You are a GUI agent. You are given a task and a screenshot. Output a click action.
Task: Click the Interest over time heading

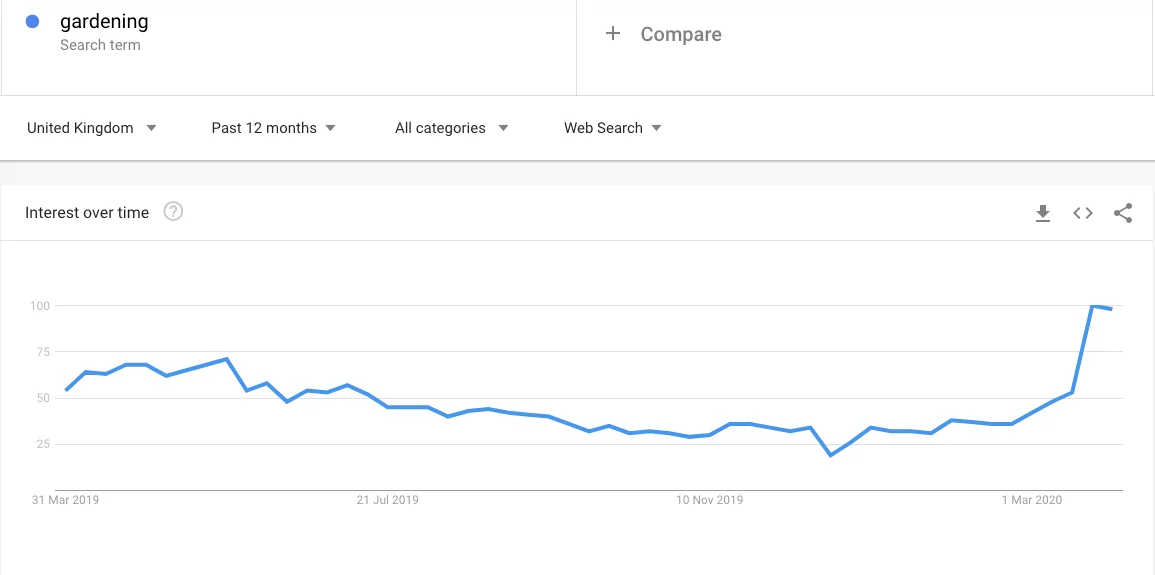[x=87, y=213]
